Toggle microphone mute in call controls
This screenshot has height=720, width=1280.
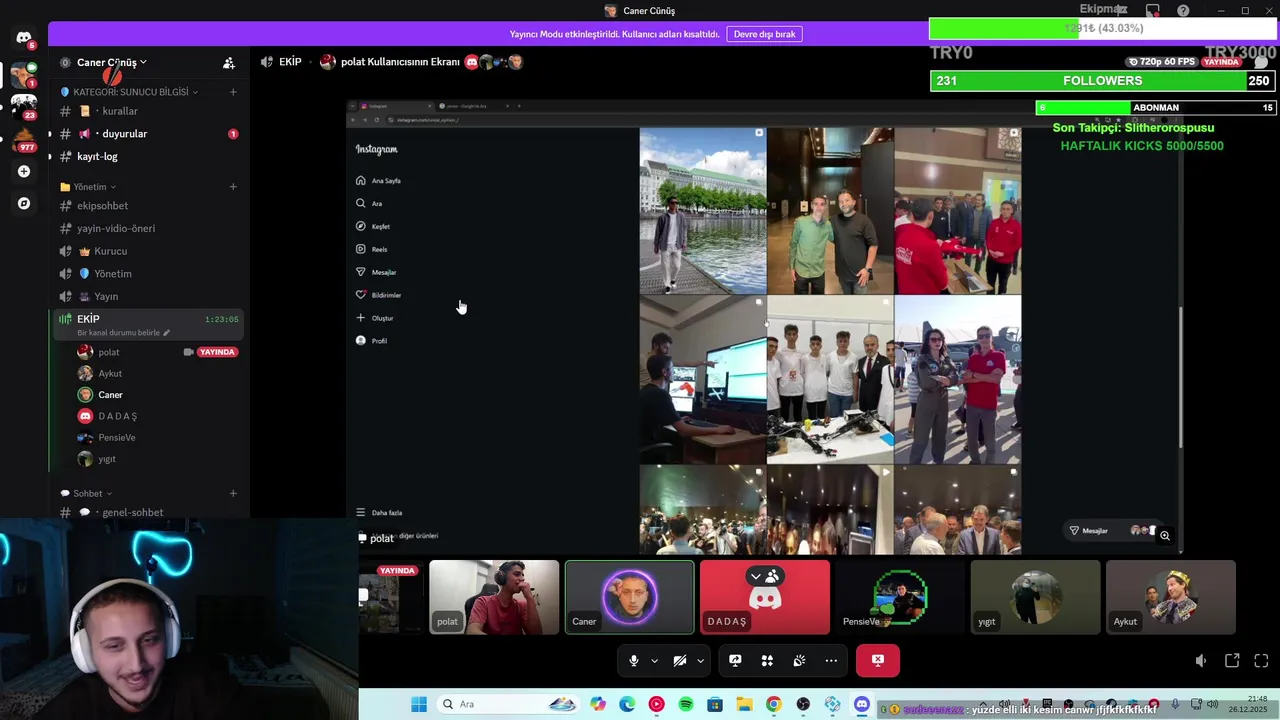pos(633,660)
